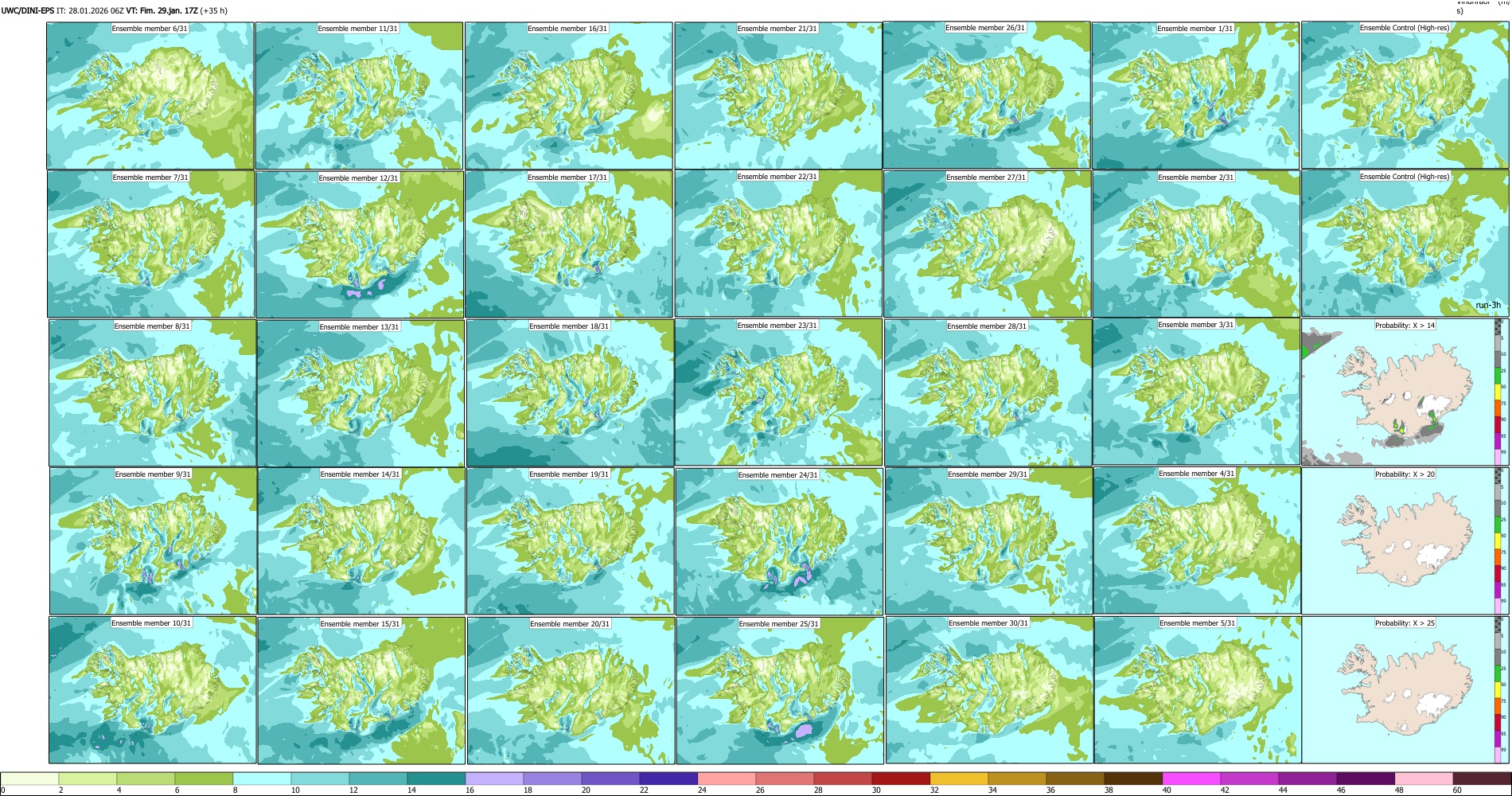
Task: Click the pale yellow 0–2 legend swatch
Action: pos(30,778)
